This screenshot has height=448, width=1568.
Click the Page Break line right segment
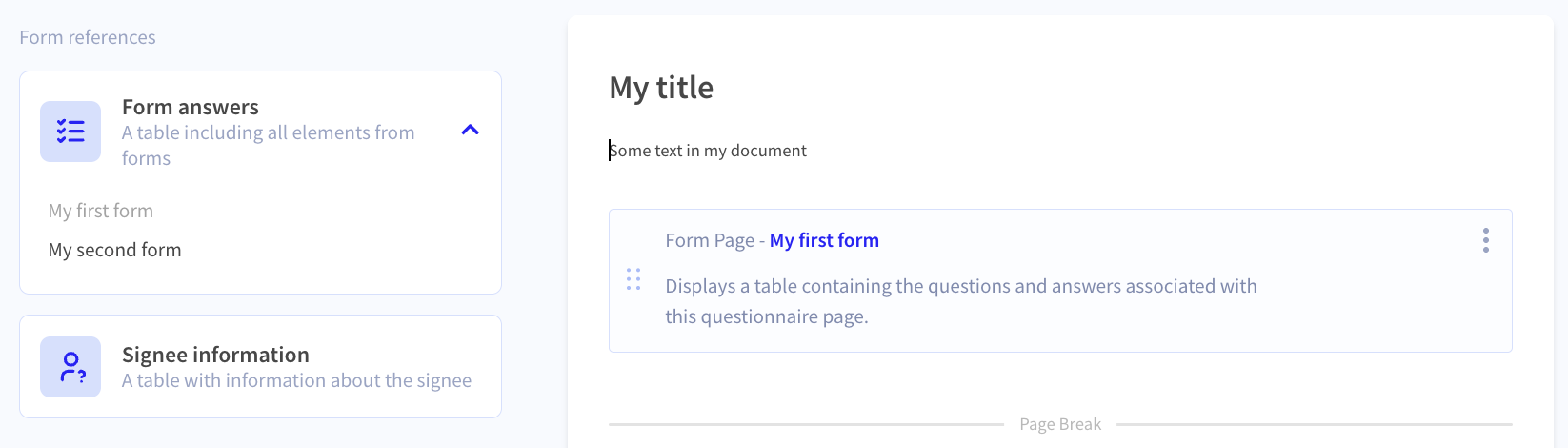point(1315,424)
